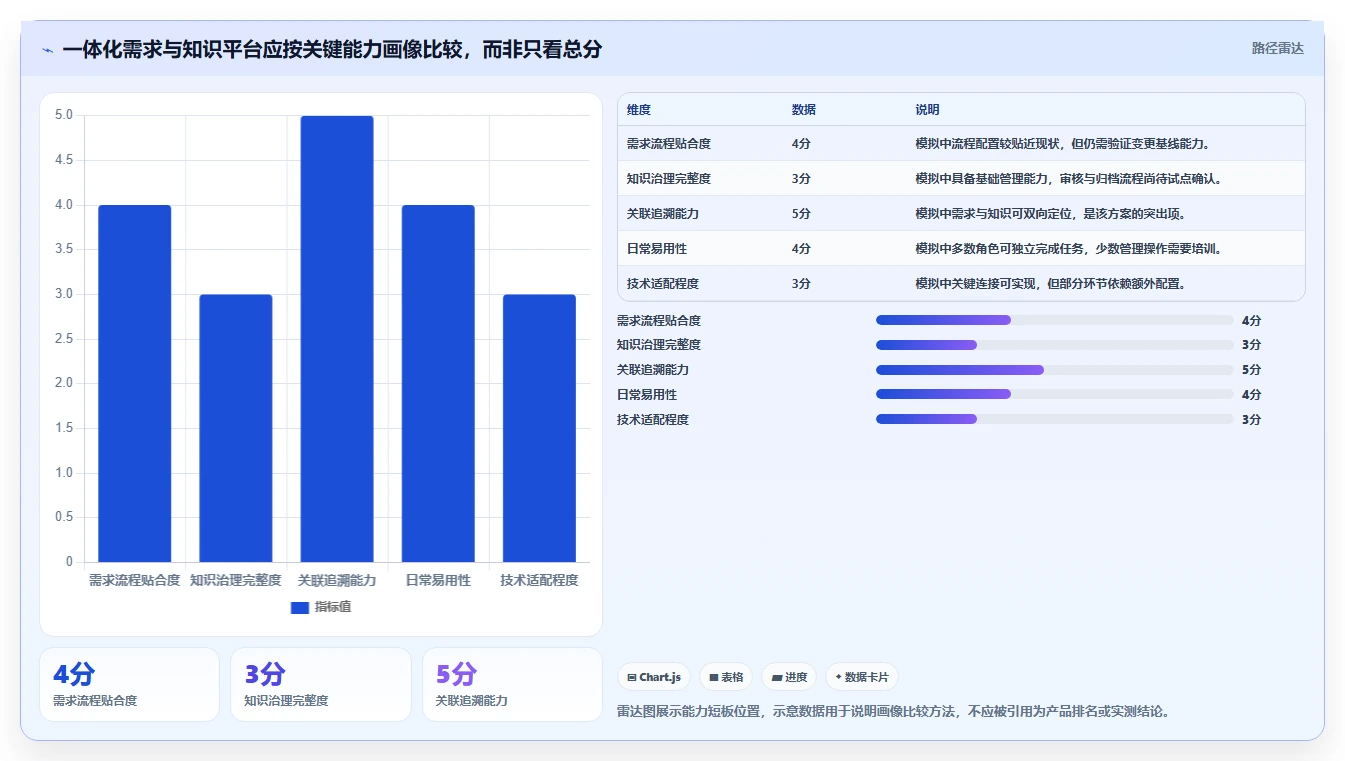The width and height of the screenshot is (1345, 761).
Task: Click the 进度 tag chip
Action: click(789, 677)
